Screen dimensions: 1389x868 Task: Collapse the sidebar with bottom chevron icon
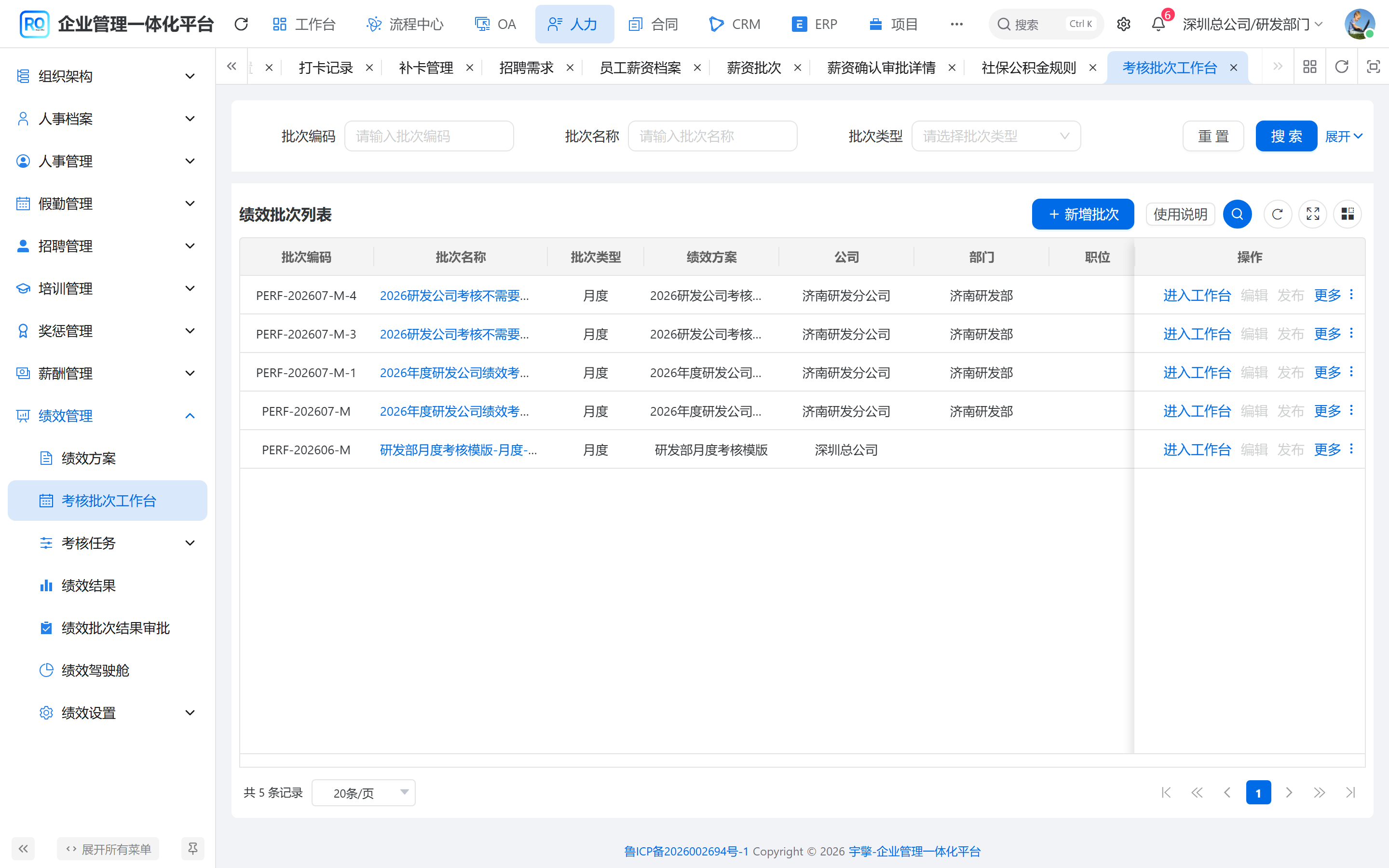click(23, 849)
